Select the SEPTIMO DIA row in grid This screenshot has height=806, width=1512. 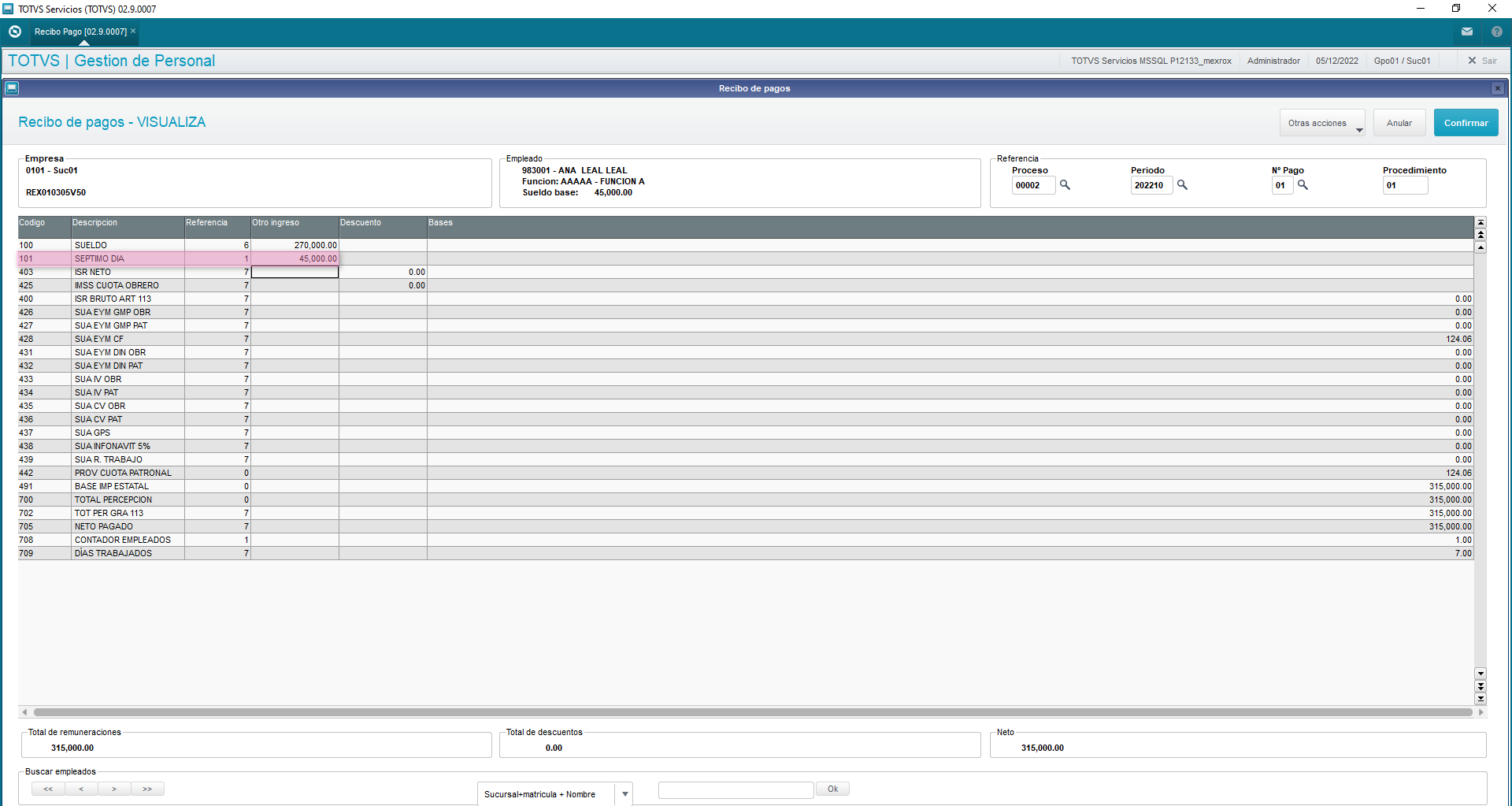coord(179,258)
